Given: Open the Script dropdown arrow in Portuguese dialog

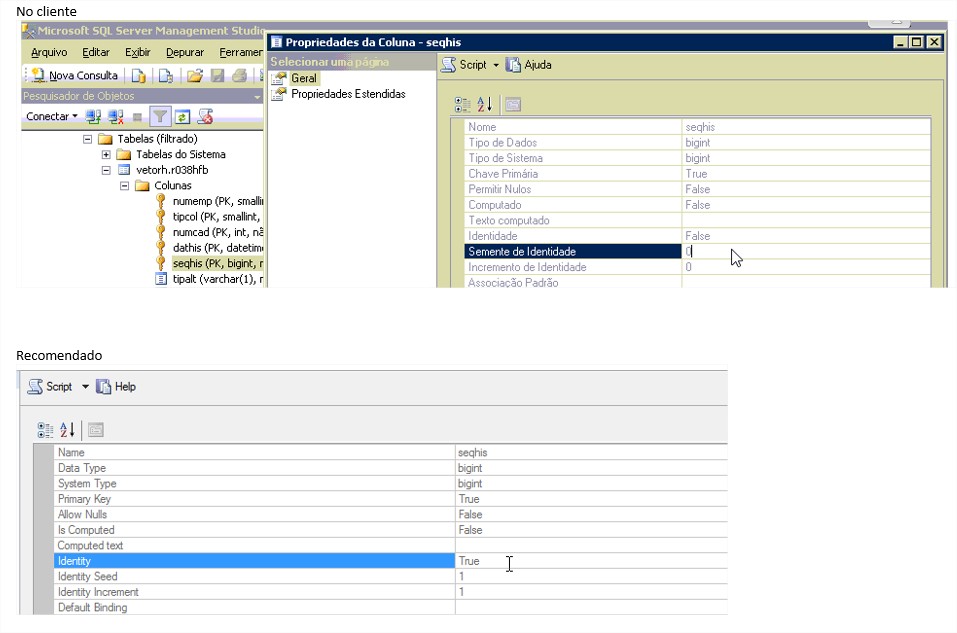Looking at the screenshot, I should coord(495,65).
